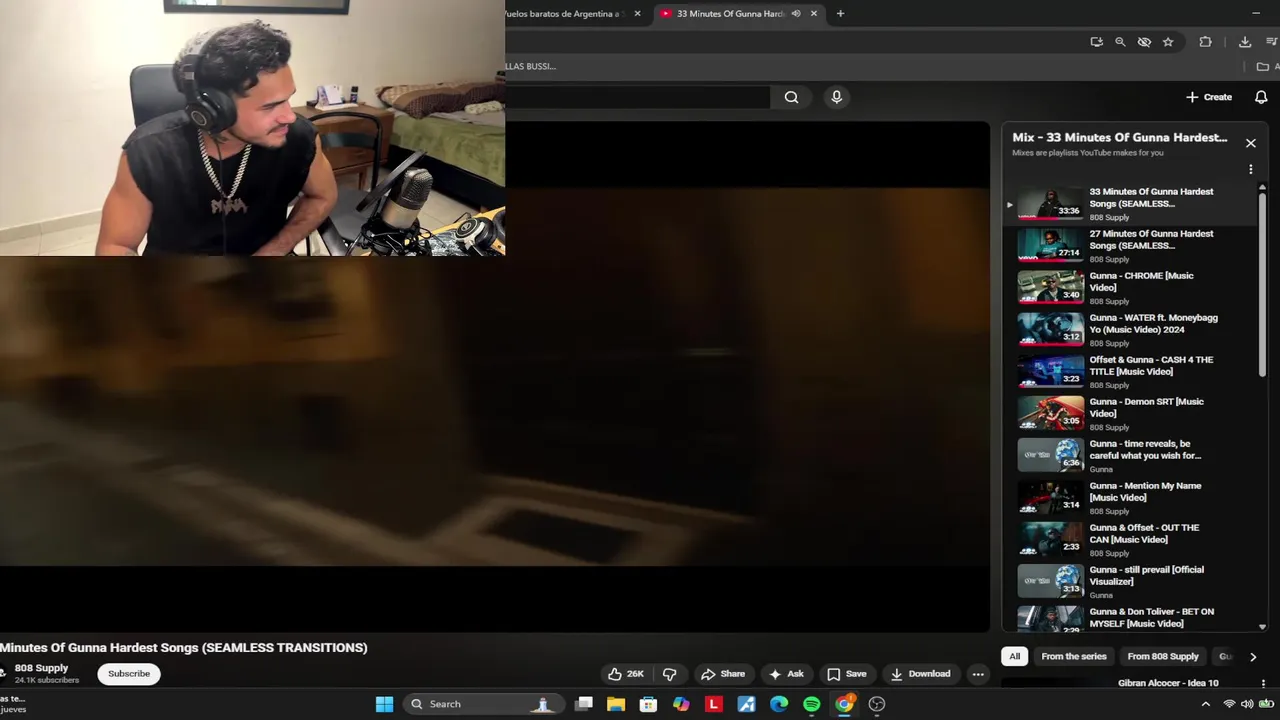Open Chrome downloads icon

coord(1245,42)
